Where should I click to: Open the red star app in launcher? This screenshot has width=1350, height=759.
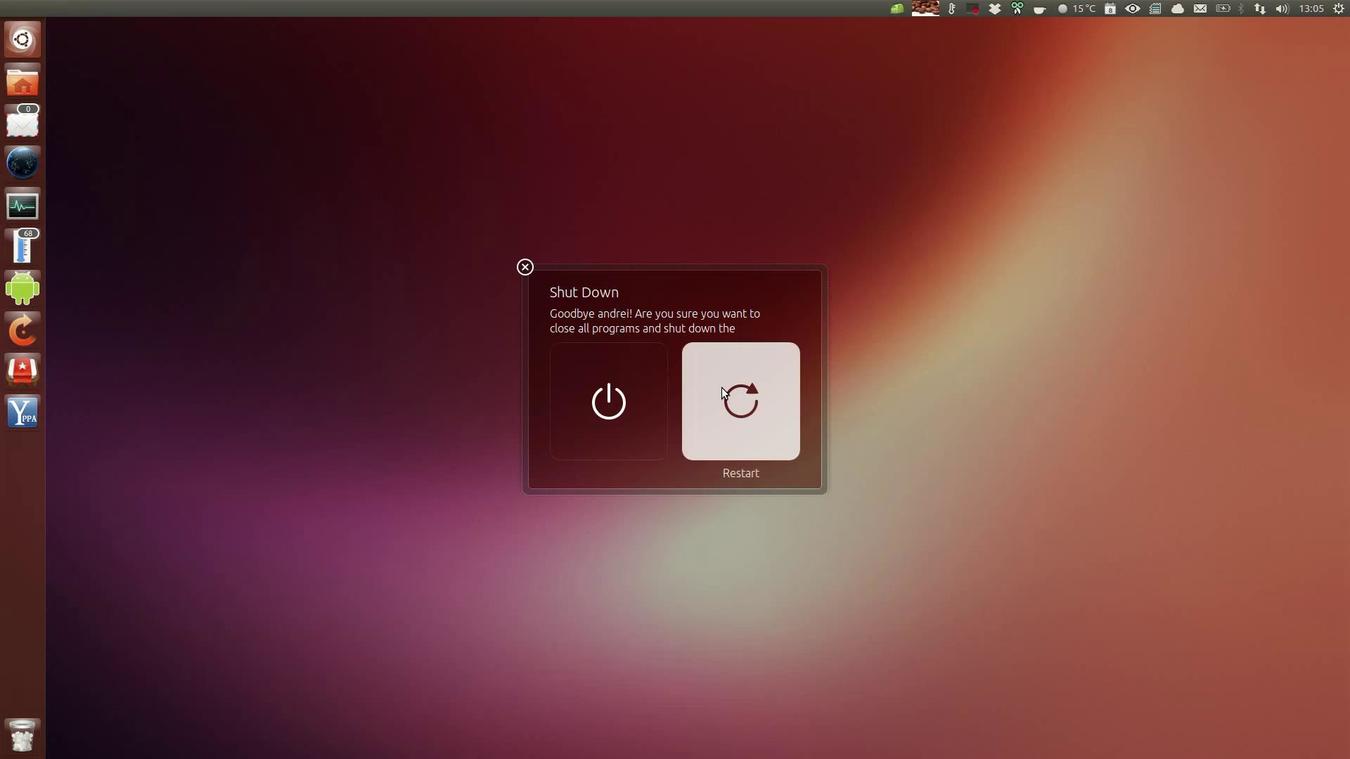click(22, 371)
